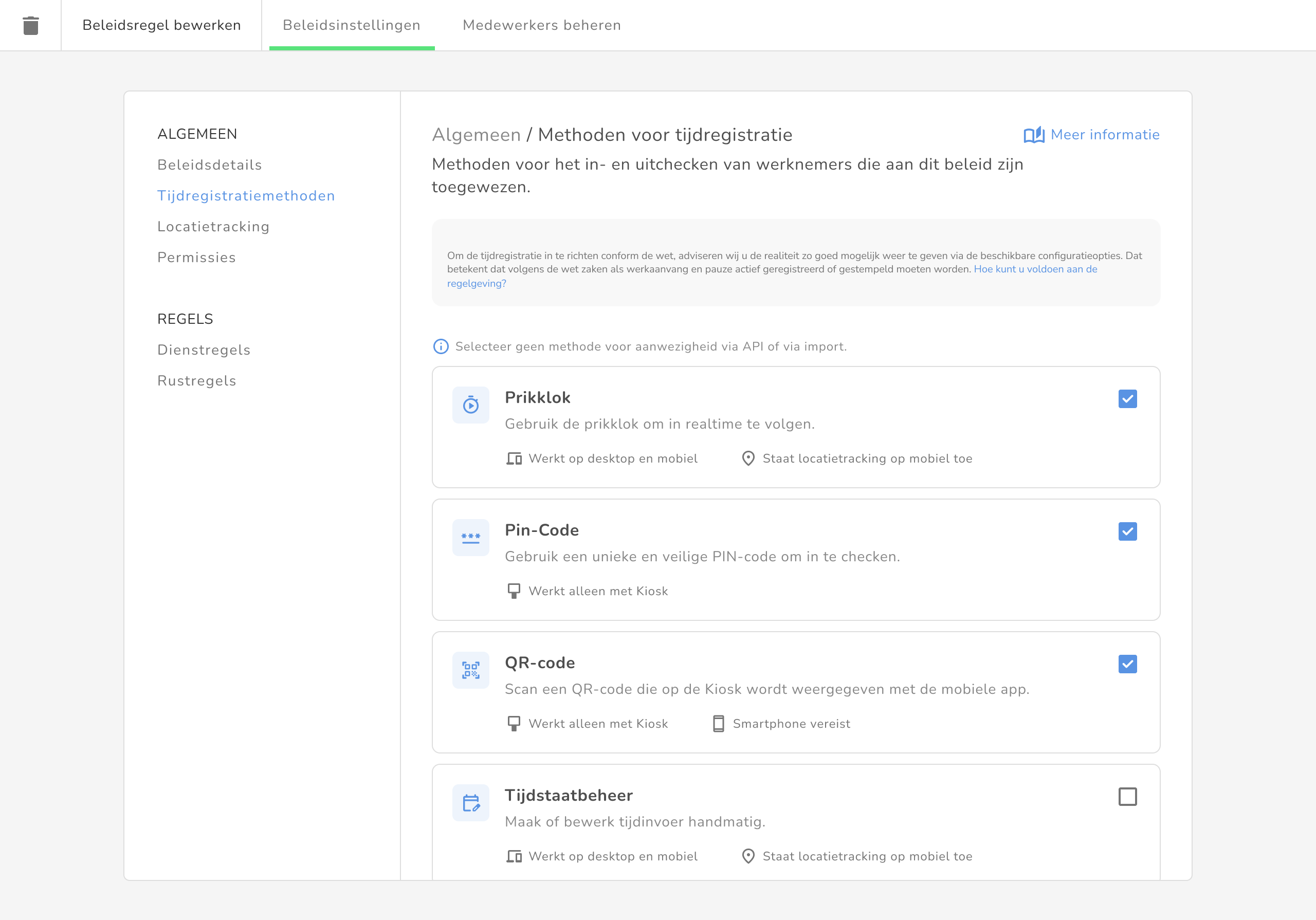Select Permissies in the sidebar
The image size is (1316, 920).
[196, 257]
